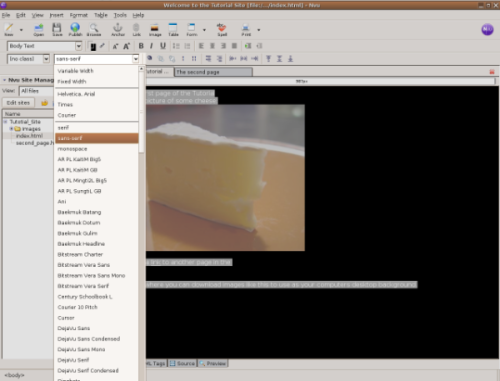This screenshot has width=500, height=381.
Task: Expand the images folder in site tree
Action: [12, 129]
